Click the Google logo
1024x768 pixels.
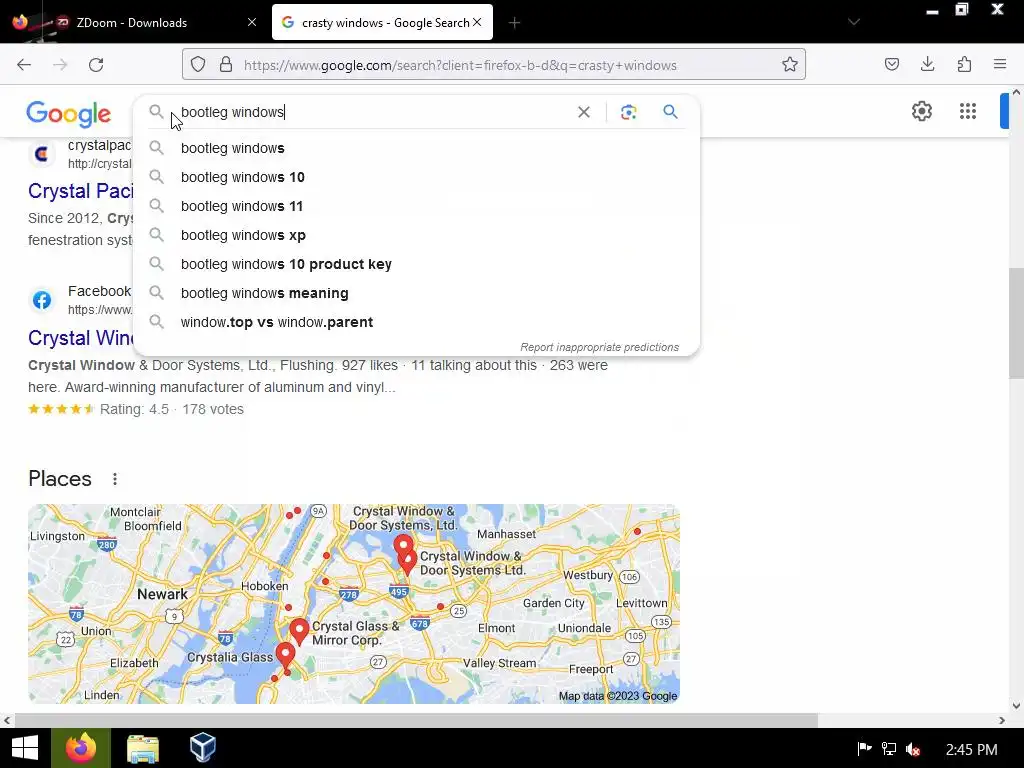[x=69, y=114]
